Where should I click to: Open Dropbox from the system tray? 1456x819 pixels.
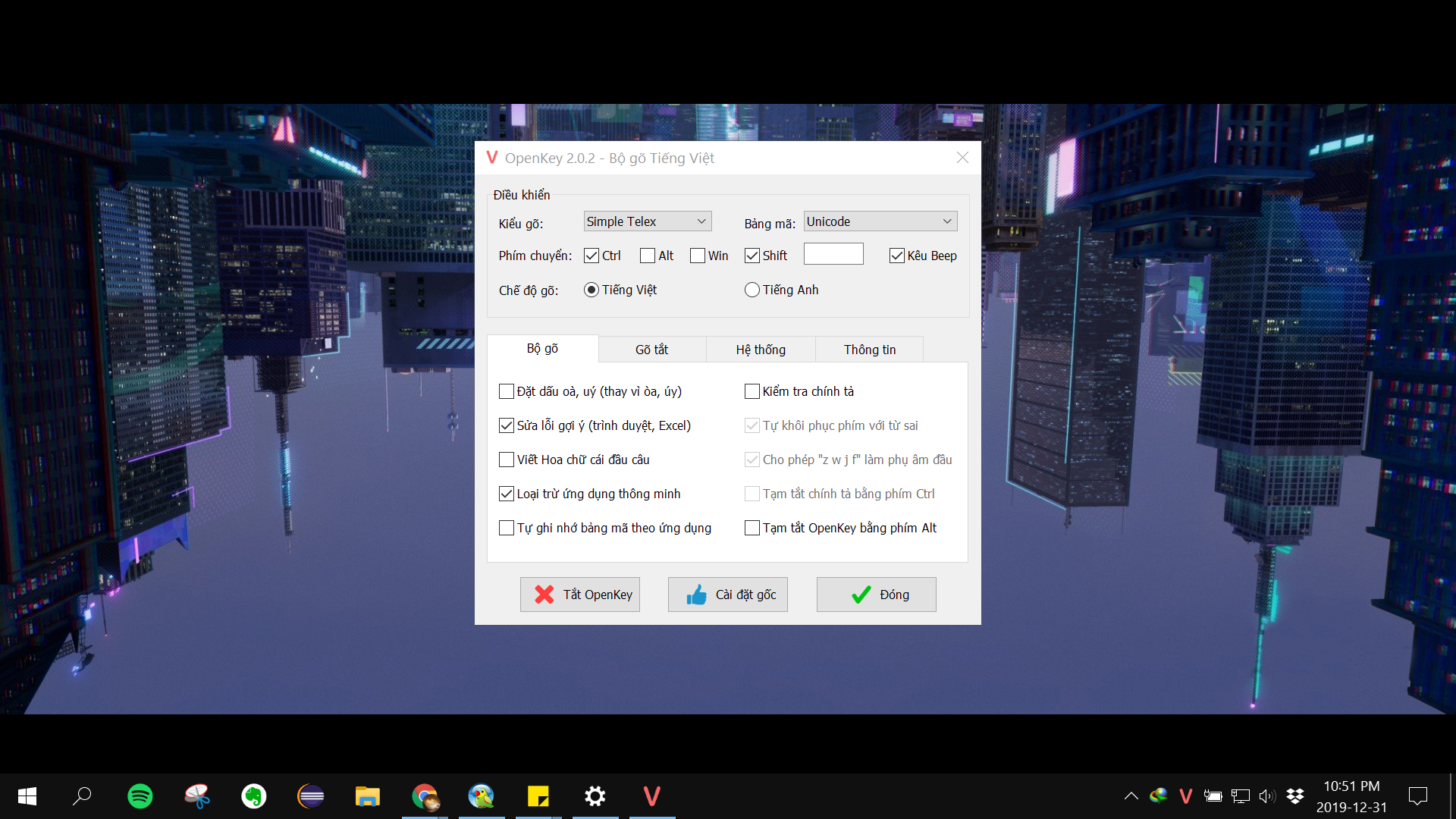(x=1294, y=795)
